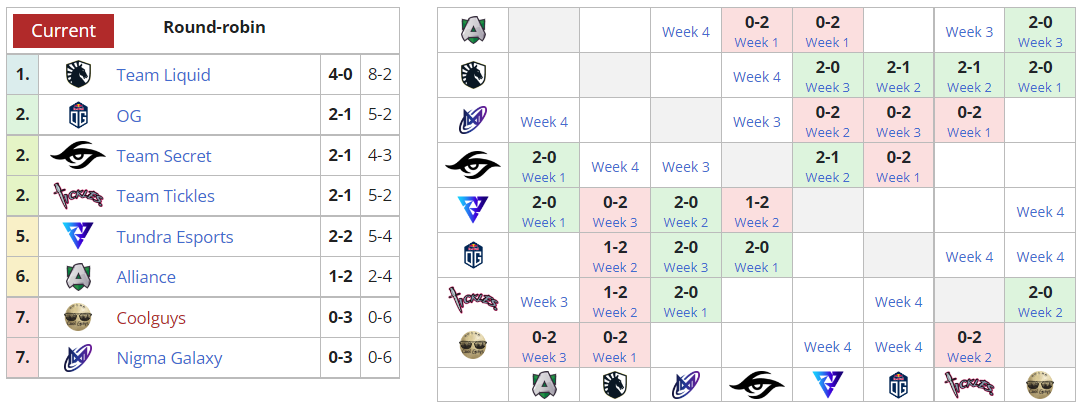
Task: Select Team Secret logo in the standings
Action: coord(77,156)
